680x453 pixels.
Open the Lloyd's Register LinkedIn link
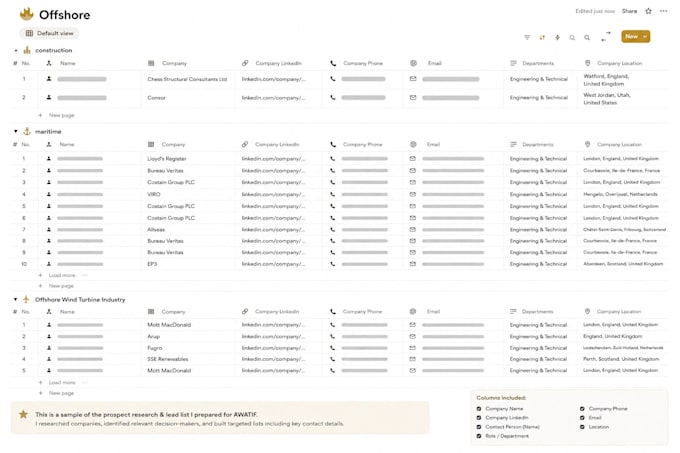tap(274, 159)
